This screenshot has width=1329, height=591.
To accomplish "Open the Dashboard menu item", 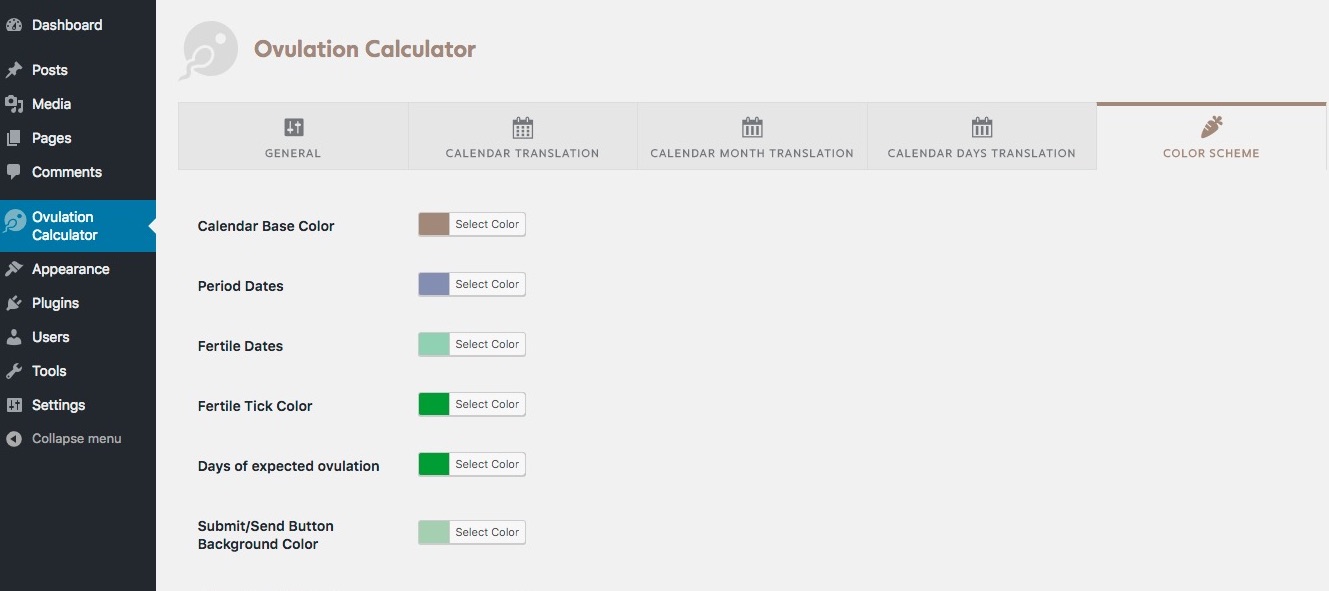I will pyautogui.click(x=78, y=25).
